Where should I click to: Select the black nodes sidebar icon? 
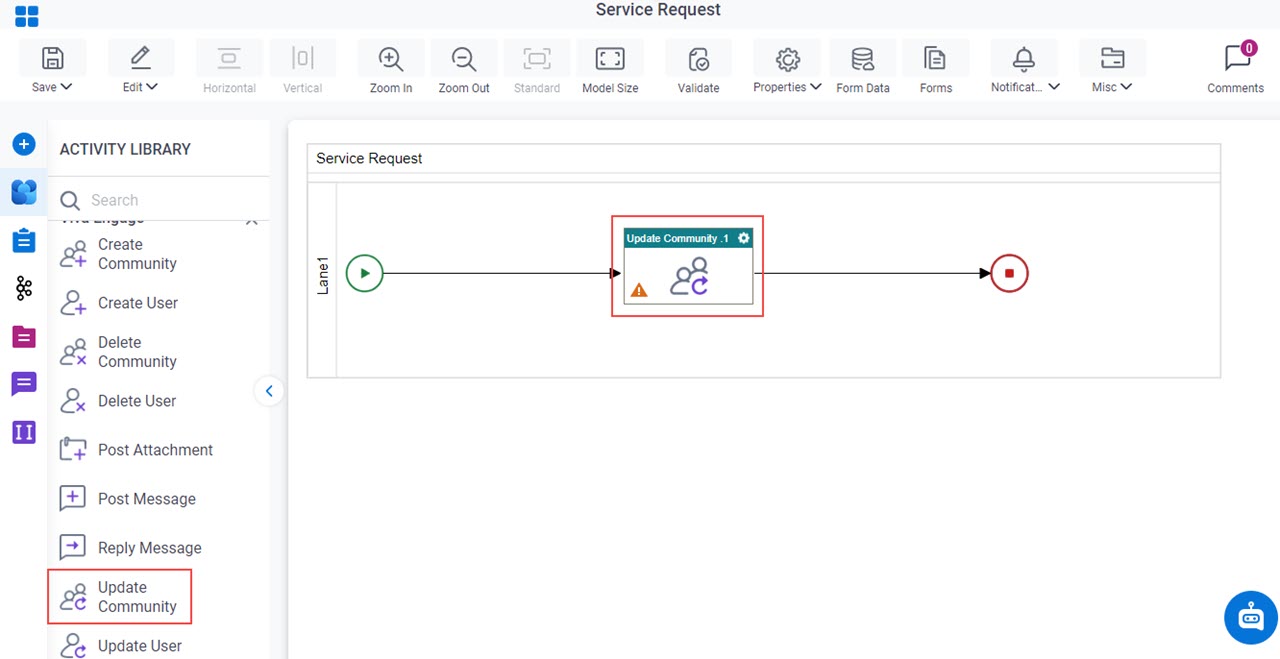24,289
